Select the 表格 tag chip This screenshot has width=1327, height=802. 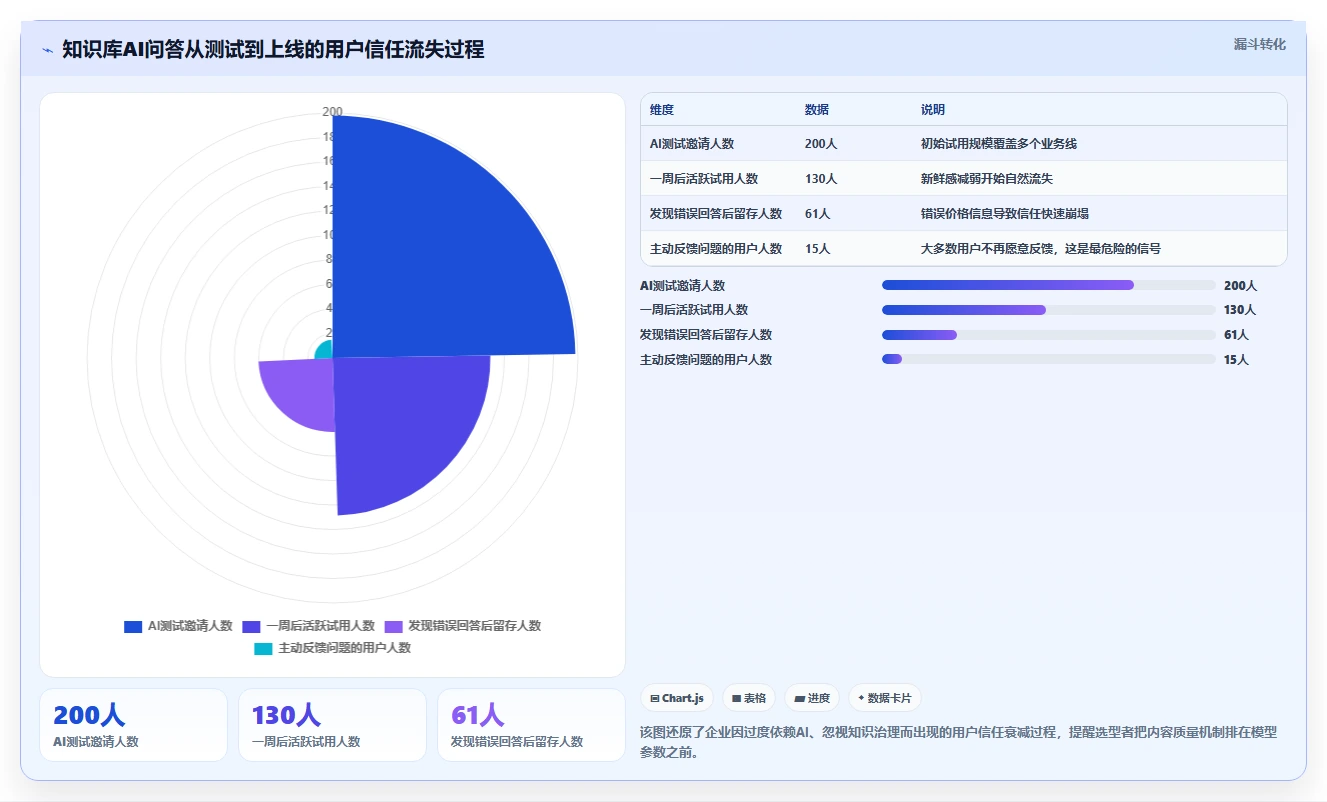coord(749,698)
